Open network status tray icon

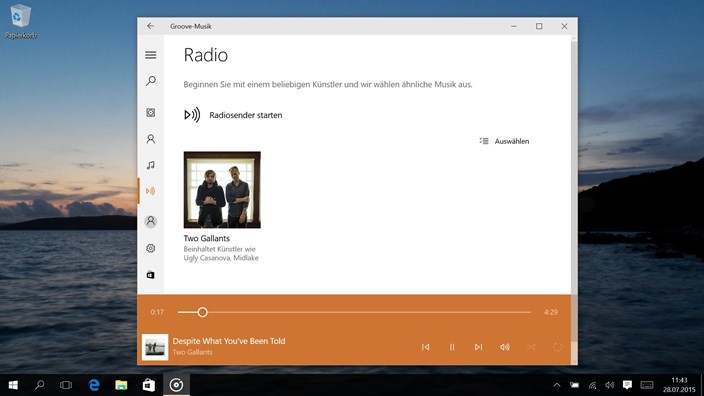[x=592, y=385]
